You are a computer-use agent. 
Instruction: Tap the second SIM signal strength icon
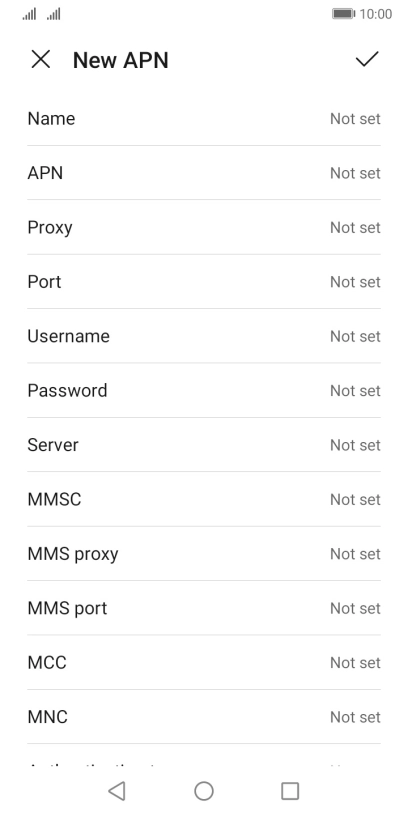point(54,14)
